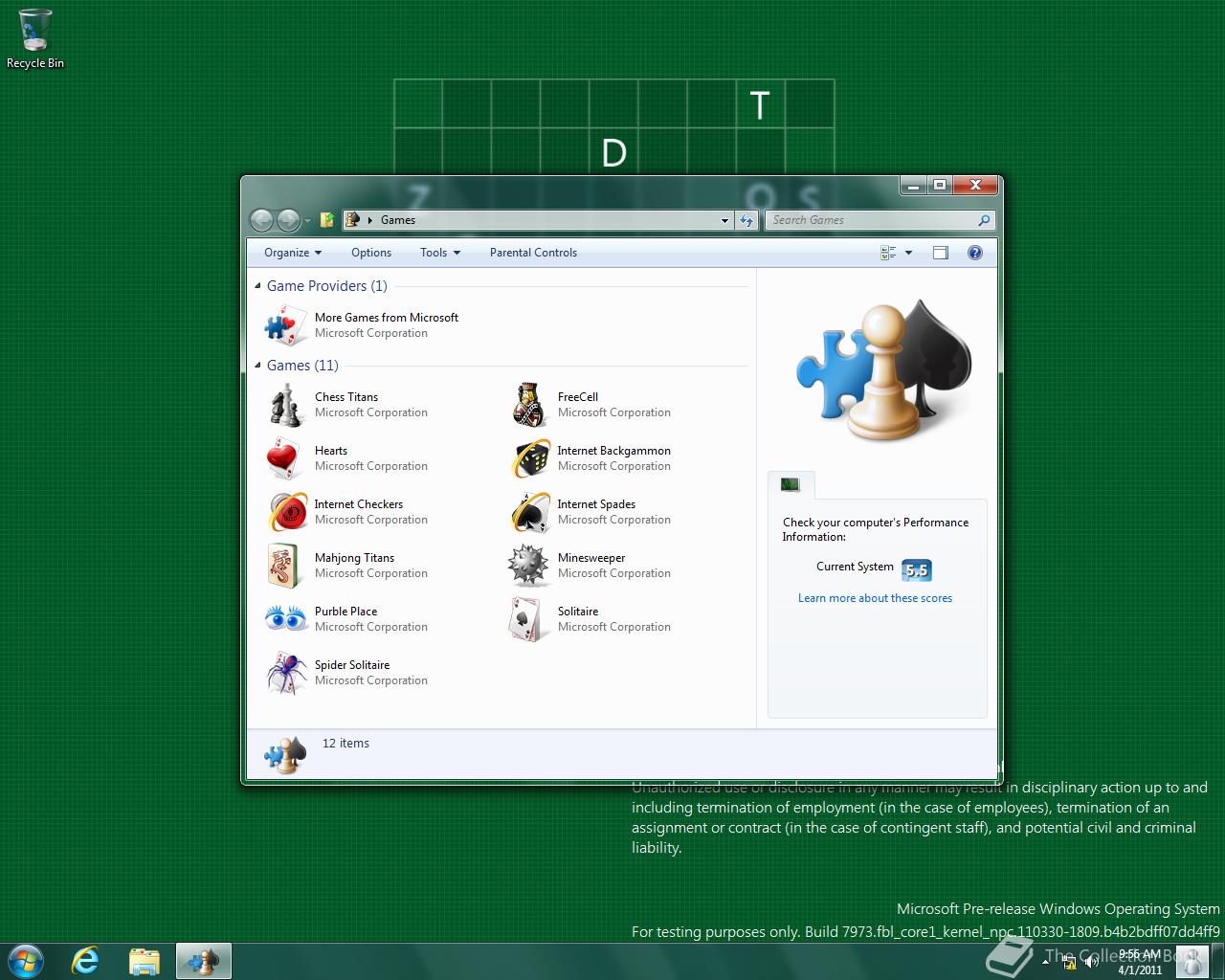Refresh the Games folder view
1225x980 pixels.
point(747,220)
